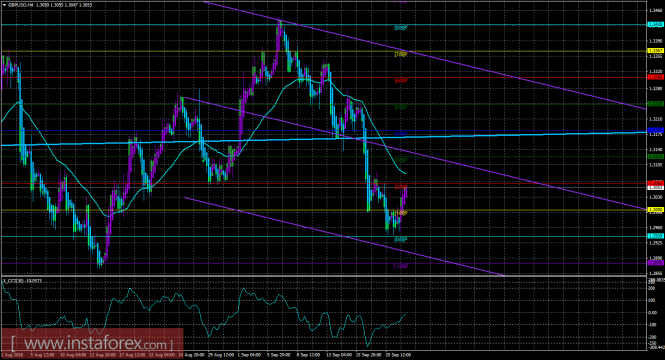Click the red 1.3062 price axis label
The height and width of the screenshot is (360, 665).
click(x=655, y=183)
